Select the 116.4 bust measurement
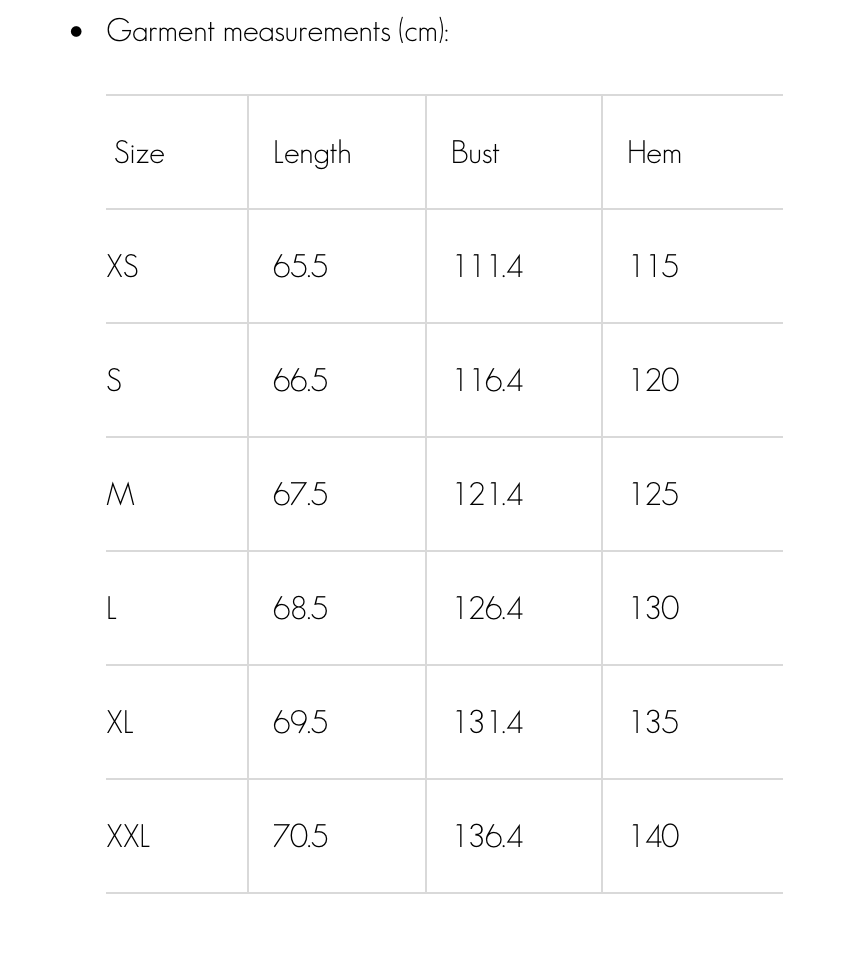The image size is (854, 964). click(488, 381)
